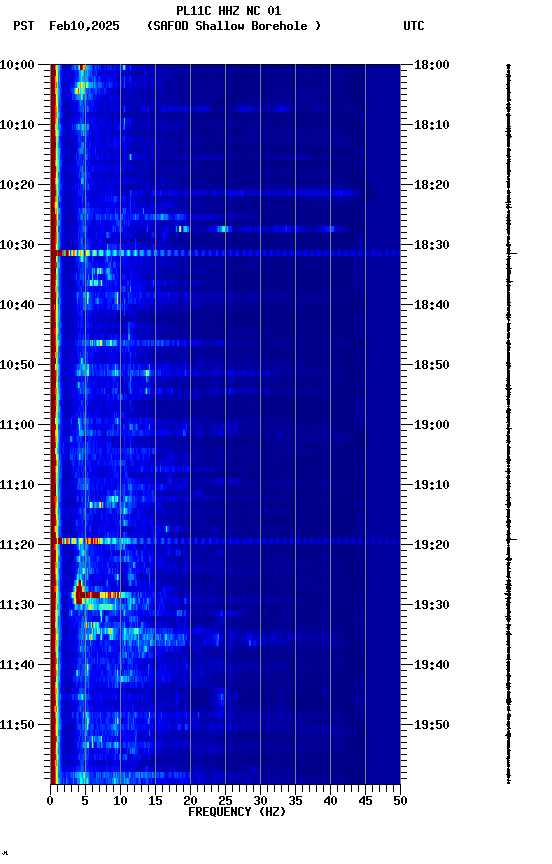Click the 18:50 UTC time label
Screen dimensions: 552x864
432,365
